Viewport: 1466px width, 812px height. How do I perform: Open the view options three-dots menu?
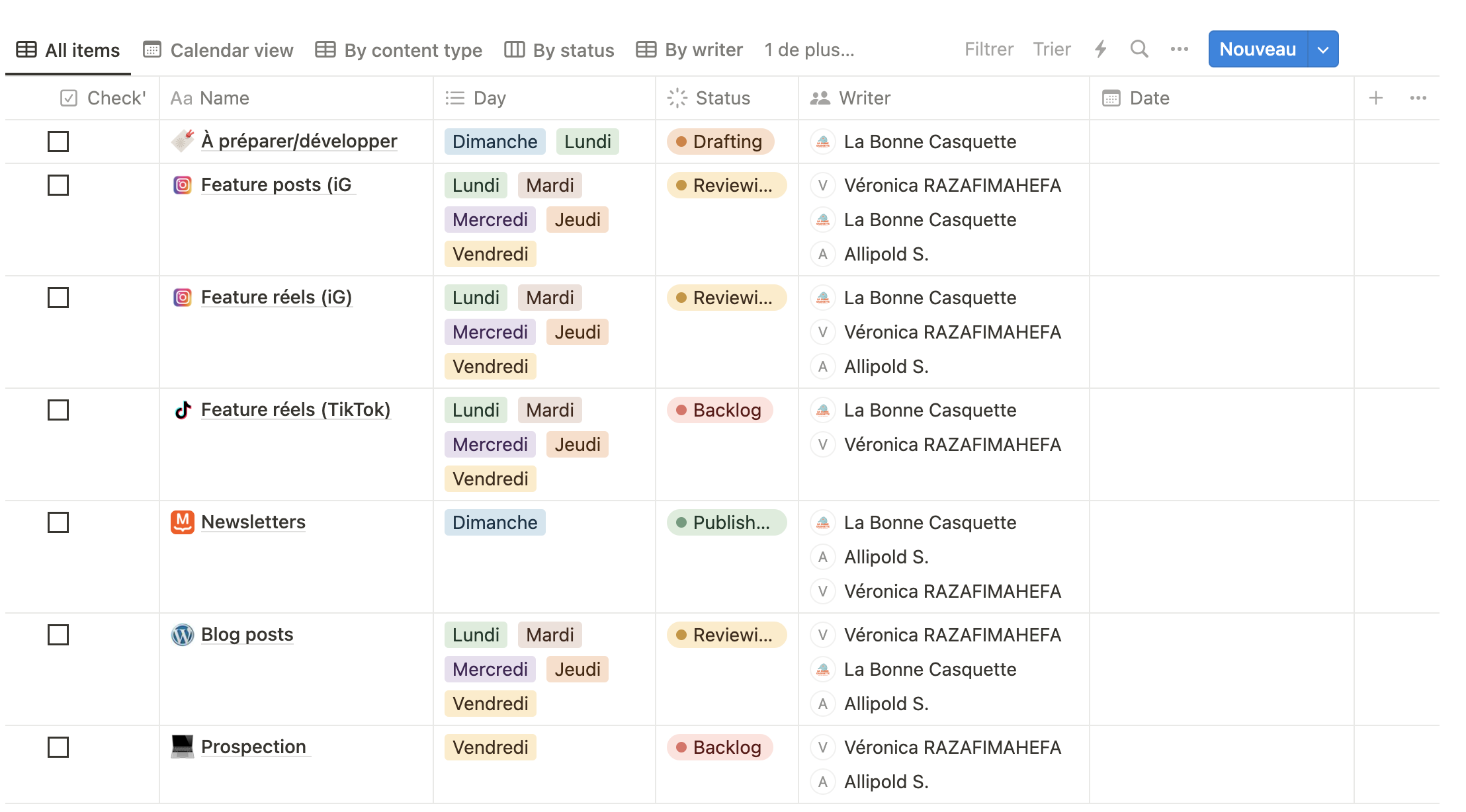1179,49
